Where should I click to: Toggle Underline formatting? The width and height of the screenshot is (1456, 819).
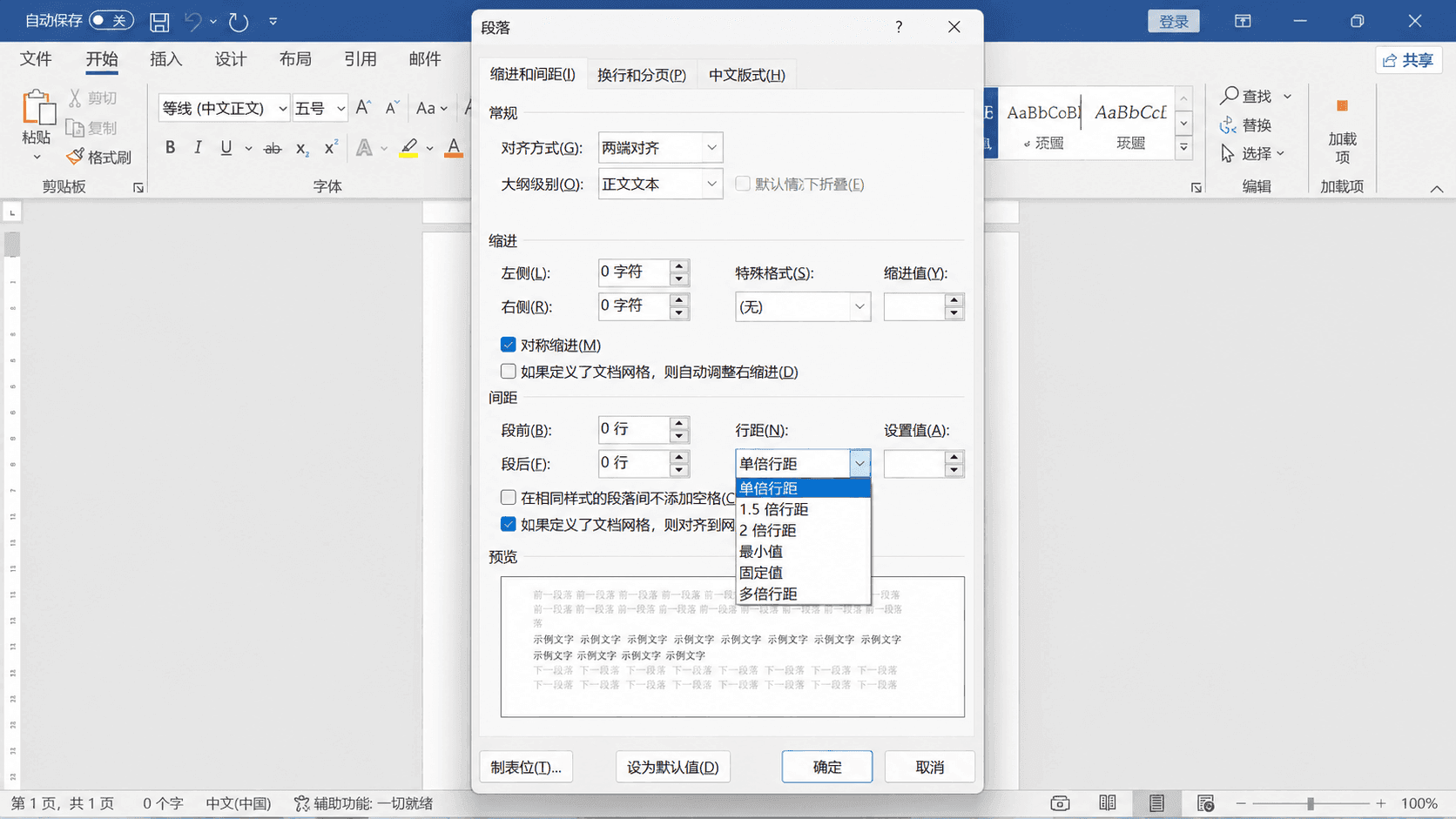226,148
